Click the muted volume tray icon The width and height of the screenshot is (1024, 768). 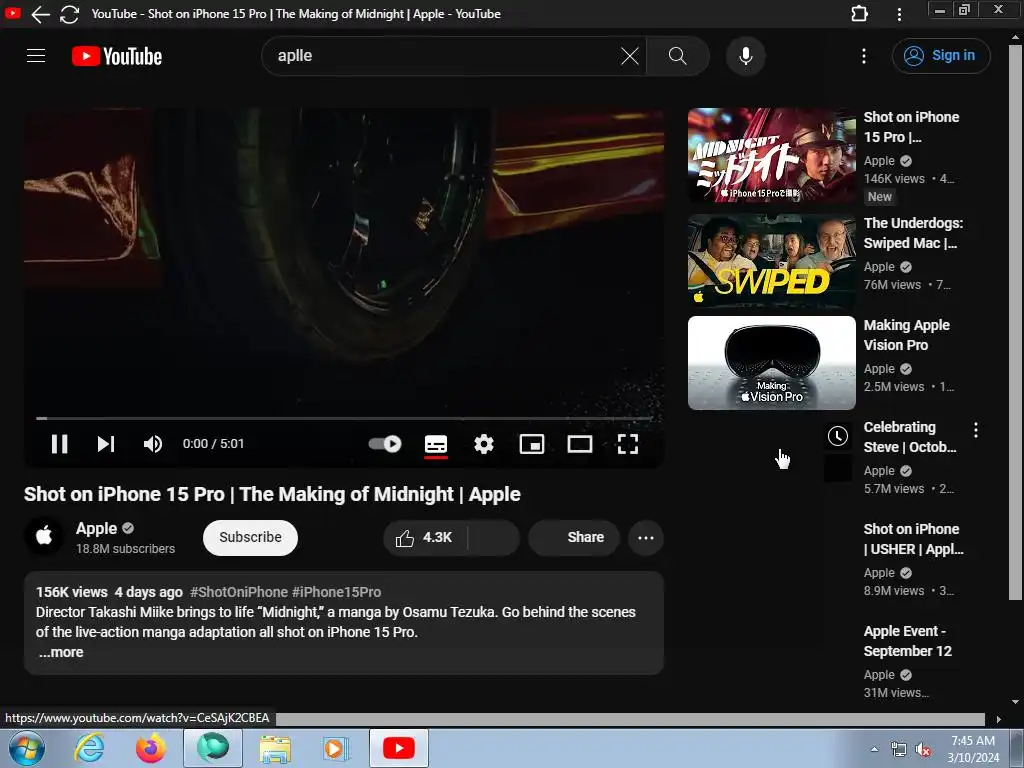click(x=923, y=750)
